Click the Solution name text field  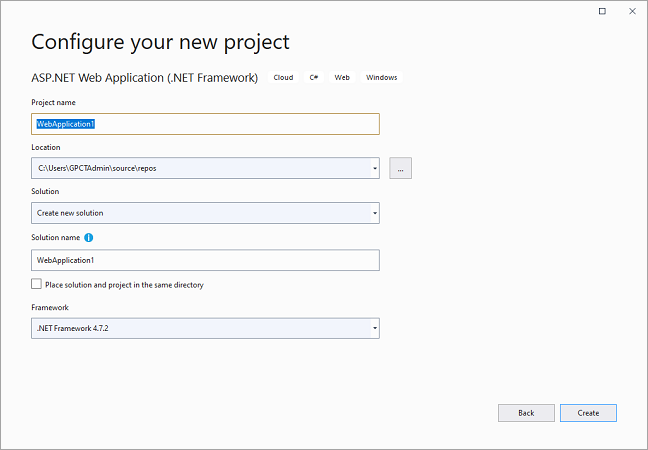pos(205,260)
